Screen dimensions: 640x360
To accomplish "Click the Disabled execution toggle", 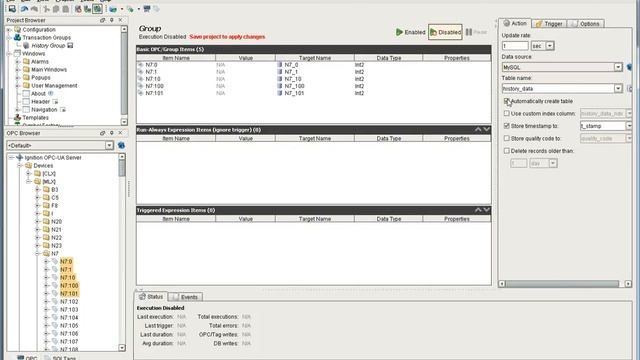I will point(445,32).
